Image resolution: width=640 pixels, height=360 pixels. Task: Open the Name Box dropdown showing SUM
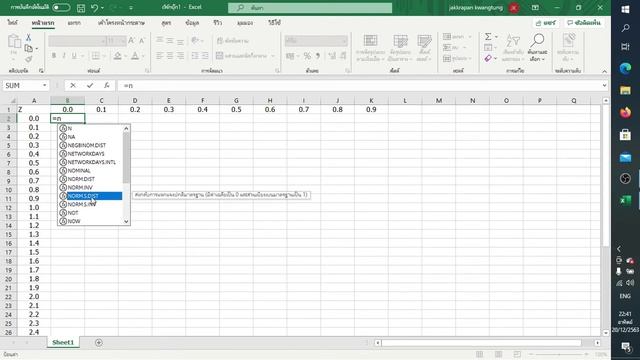(44, 85)
